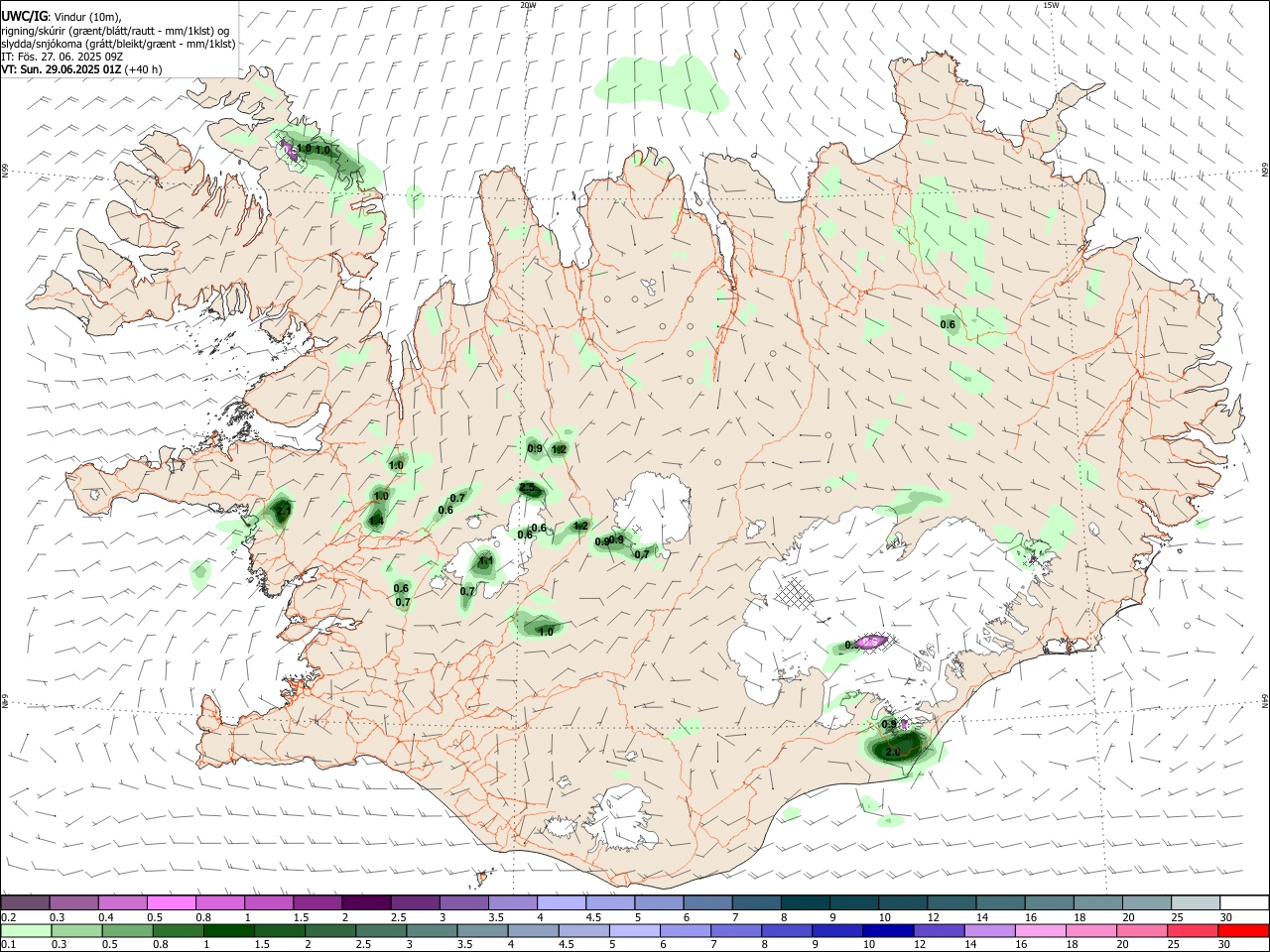This screenshot has width=1270, height=952.
Task: Pick the bright red bottom-row swatch after 30
Action: (x=1241, y=930)
